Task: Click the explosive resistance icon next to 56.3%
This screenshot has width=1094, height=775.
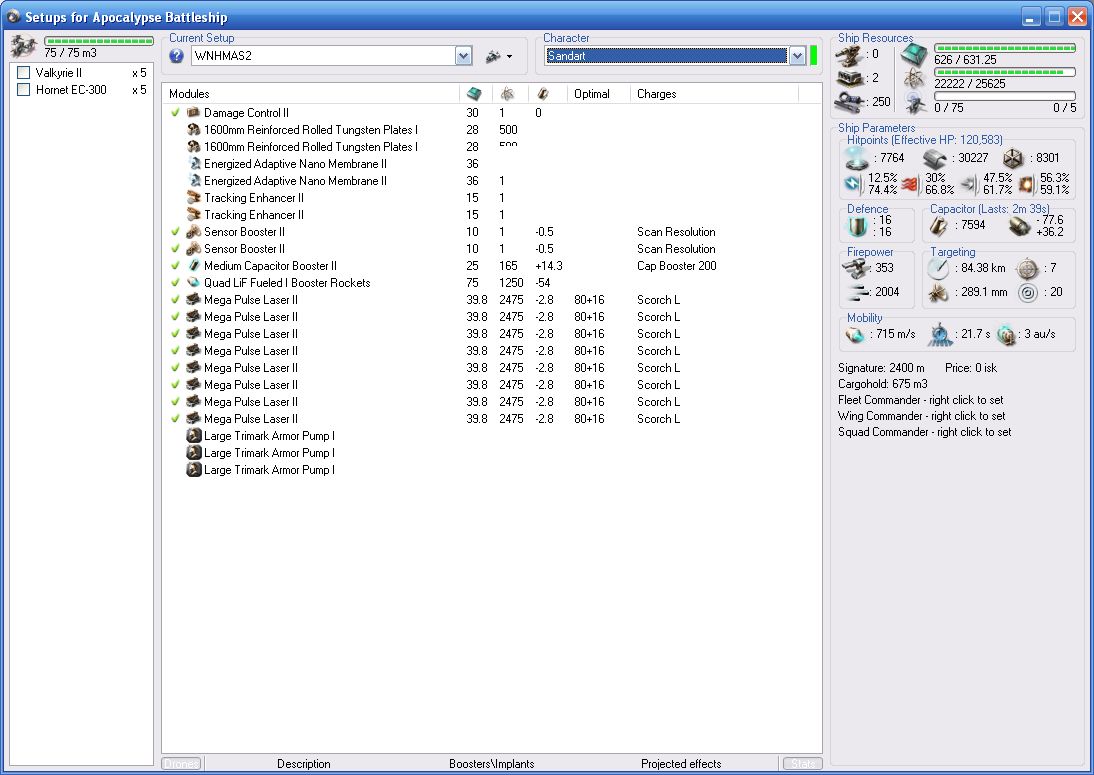Action: (1026, 184)
